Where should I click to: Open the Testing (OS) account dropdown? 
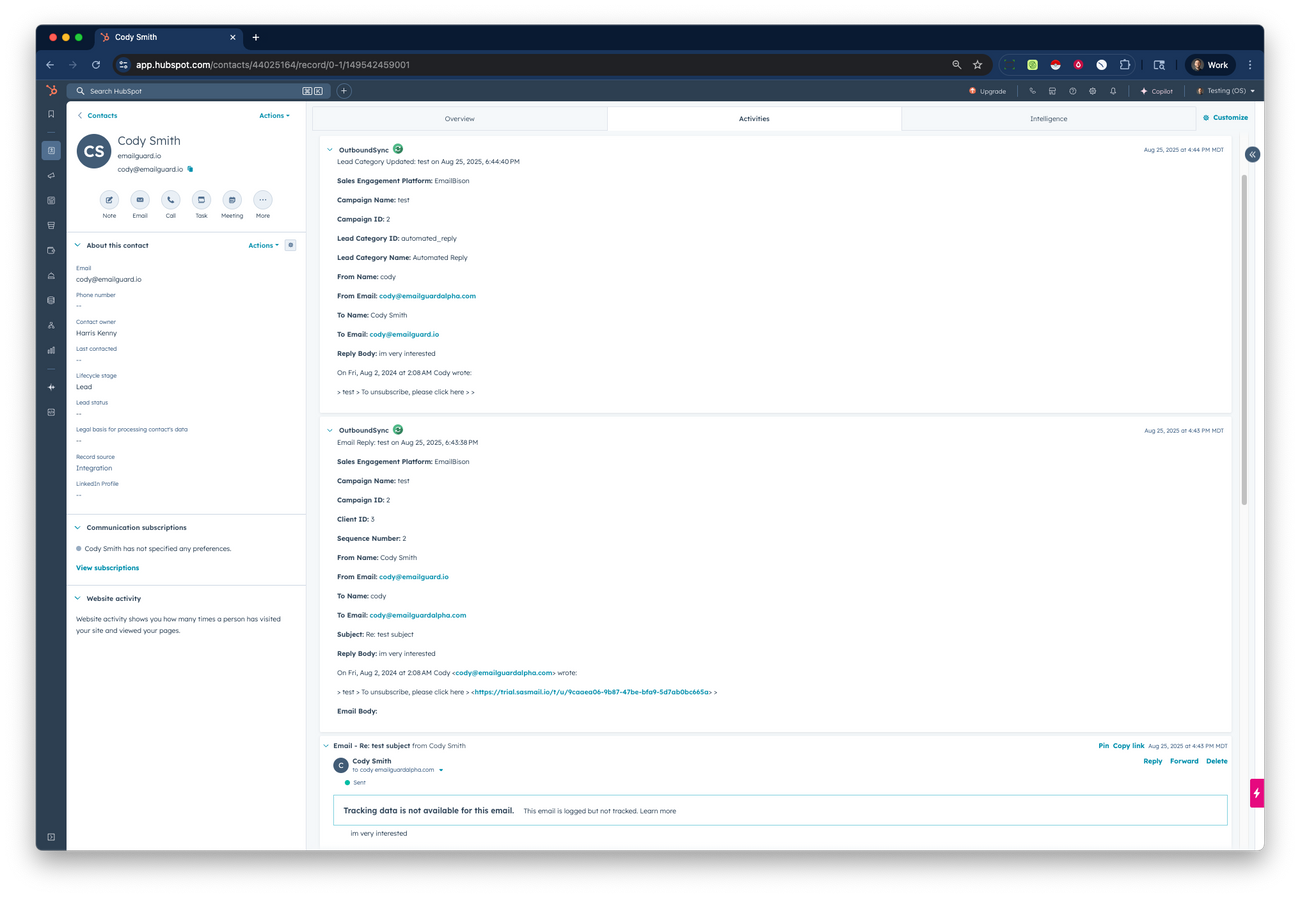tap(1224, 90)
